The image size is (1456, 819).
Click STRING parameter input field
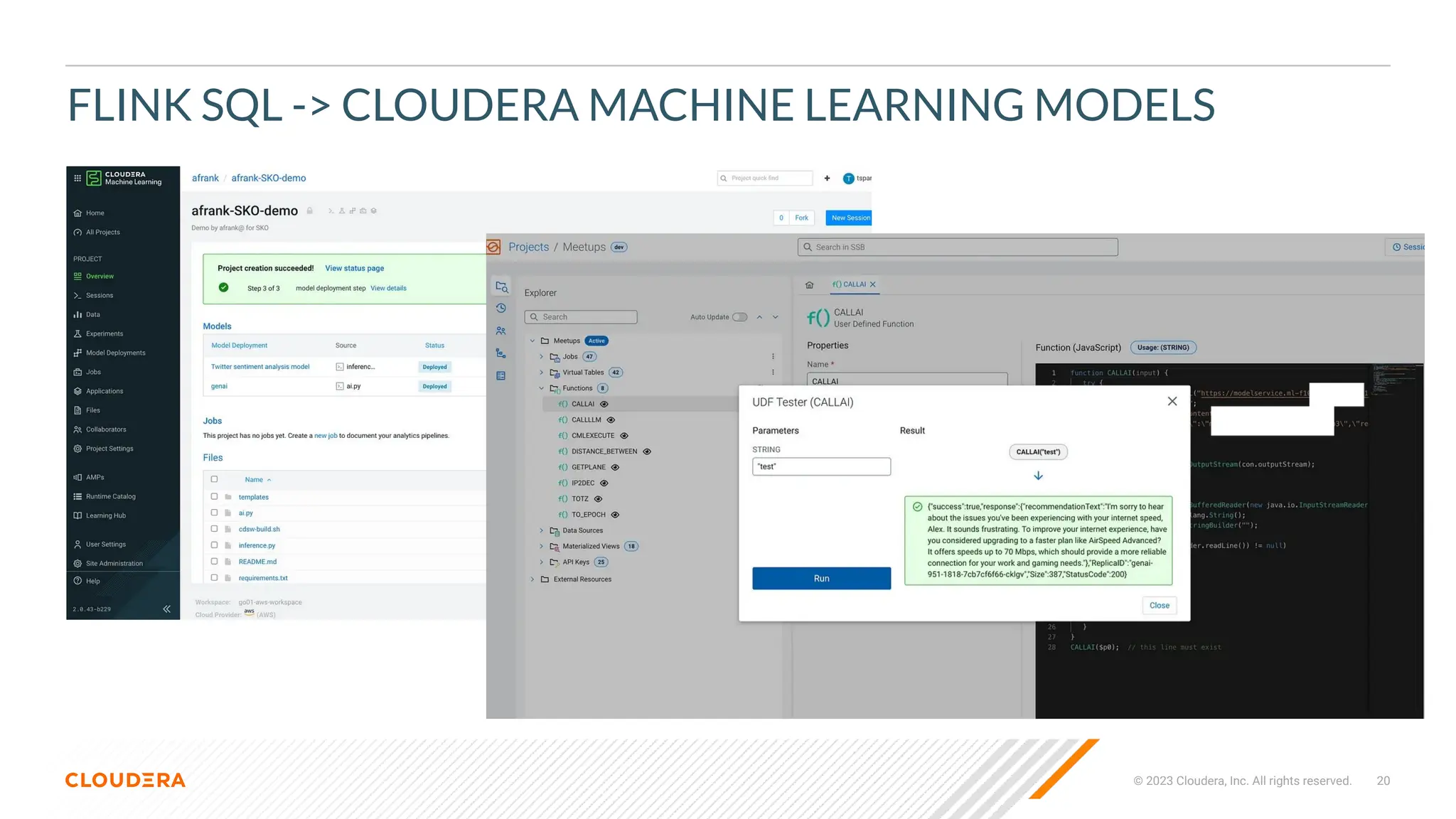(x=821, y=467)
